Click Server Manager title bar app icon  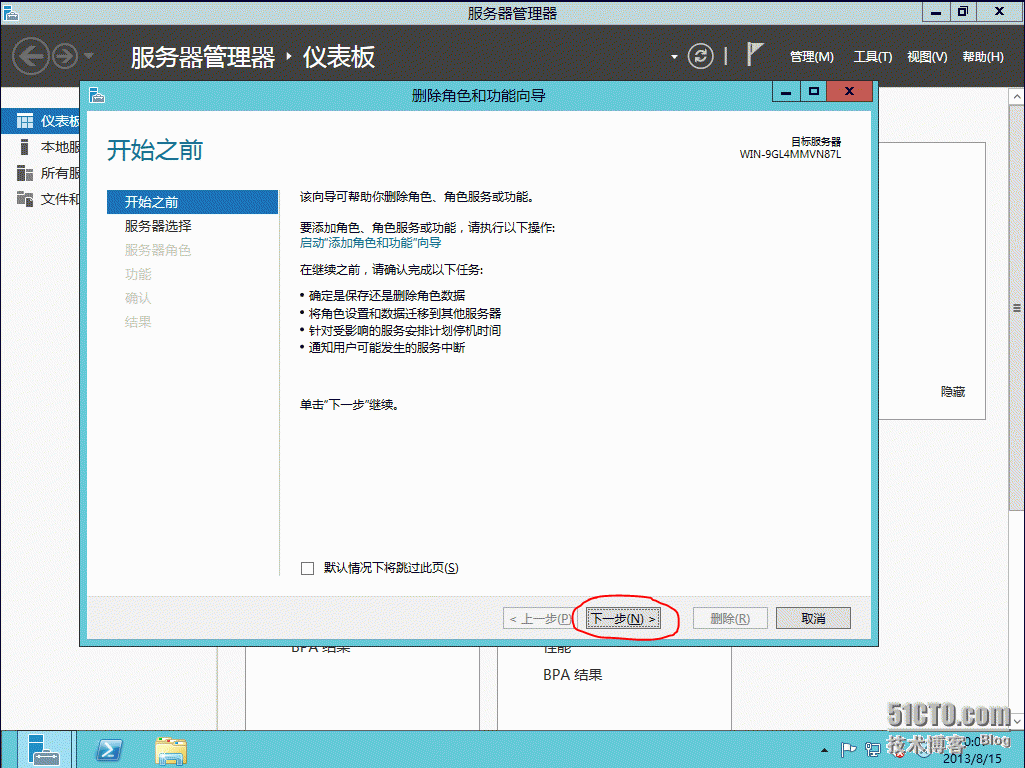pos(11,12)
